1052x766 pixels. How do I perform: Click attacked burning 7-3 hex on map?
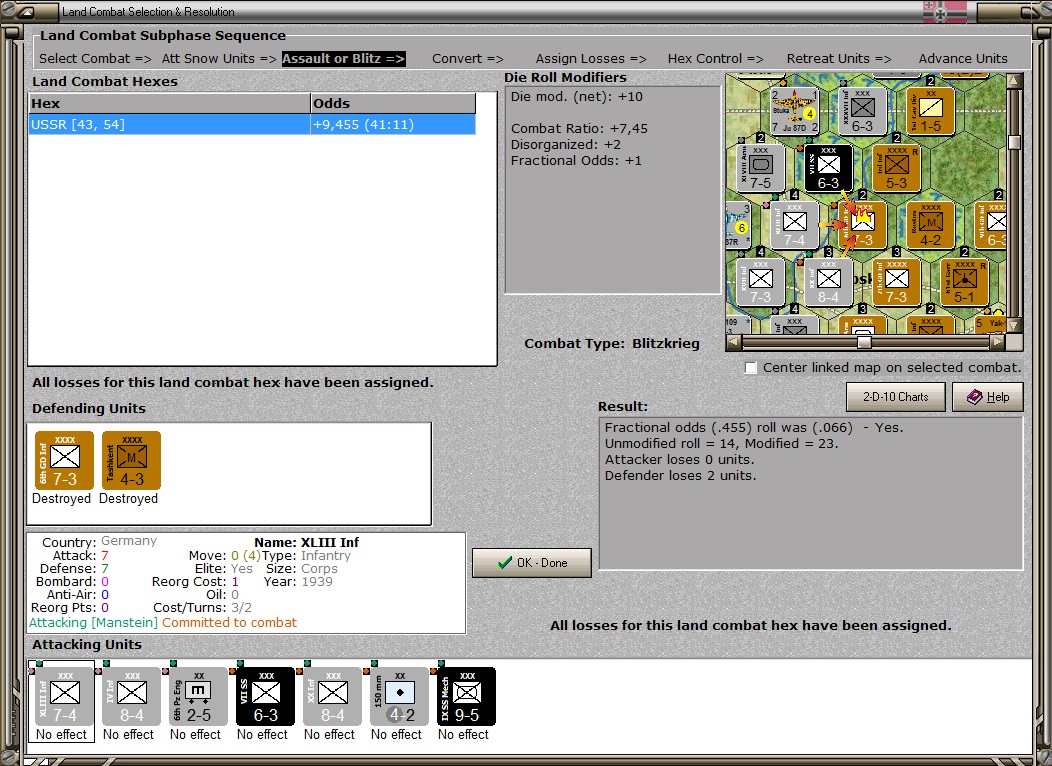coord(862,225)
